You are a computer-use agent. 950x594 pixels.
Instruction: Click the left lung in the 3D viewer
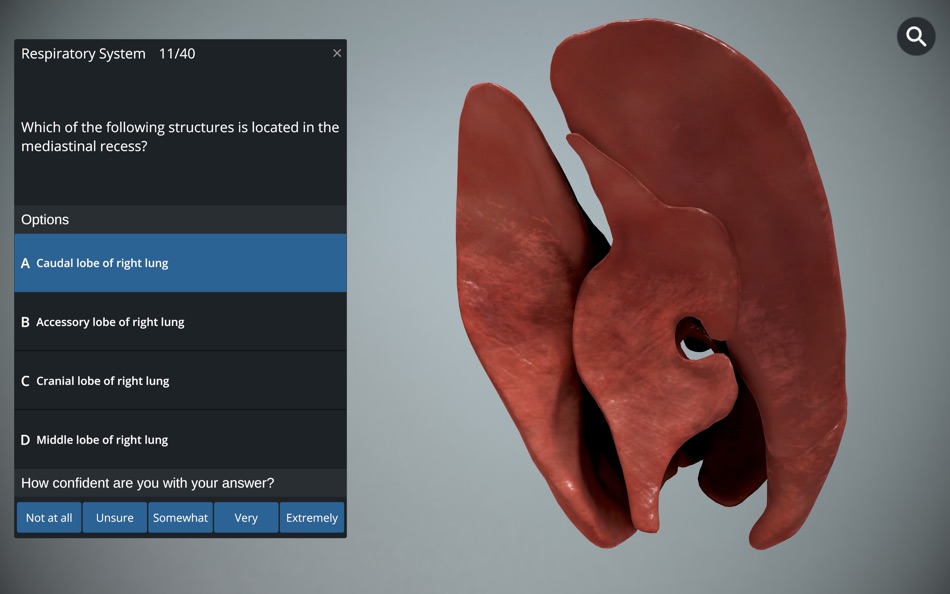510,300
